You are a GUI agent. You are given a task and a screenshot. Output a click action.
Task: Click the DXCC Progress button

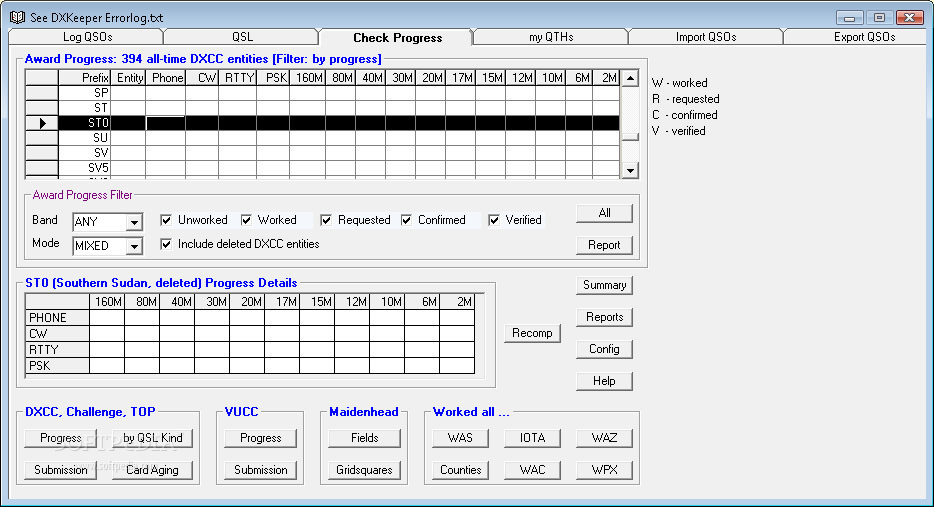click(61, 438)
